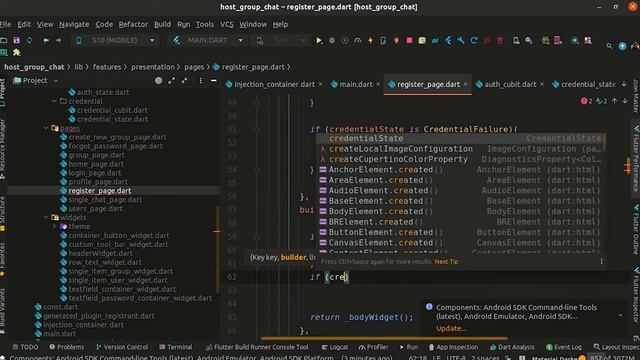Click the Update... link in notification

coord(451,328)
